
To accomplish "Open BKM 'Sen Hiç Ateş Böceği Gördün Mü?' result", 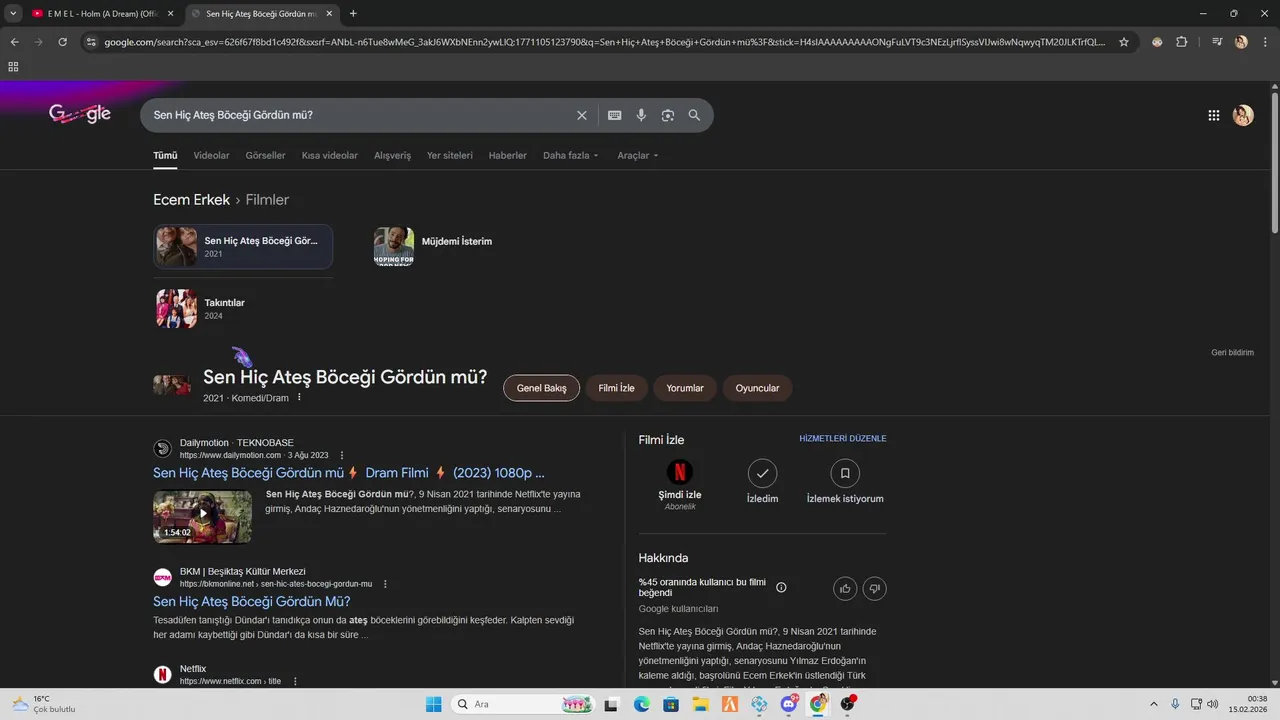I will 252,601.
